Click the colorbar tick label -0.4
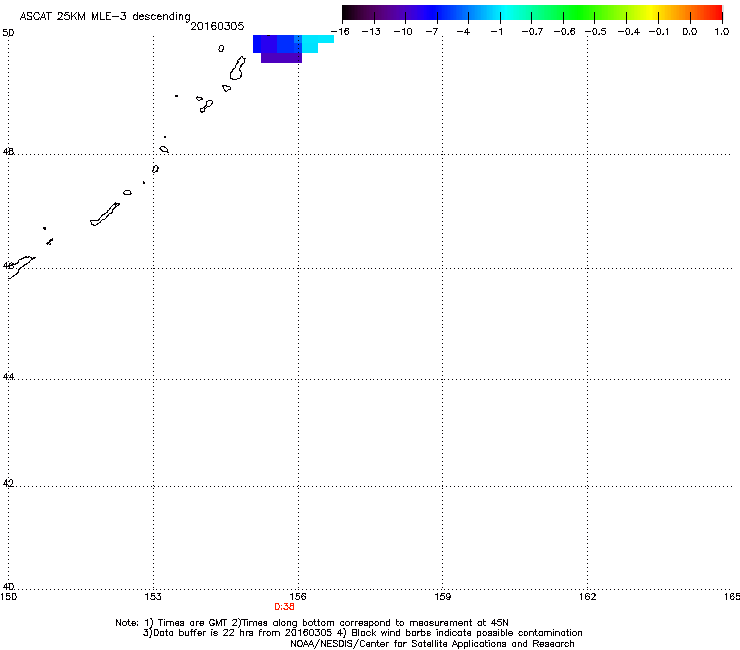Screen dimensions: 740x650 629,32
